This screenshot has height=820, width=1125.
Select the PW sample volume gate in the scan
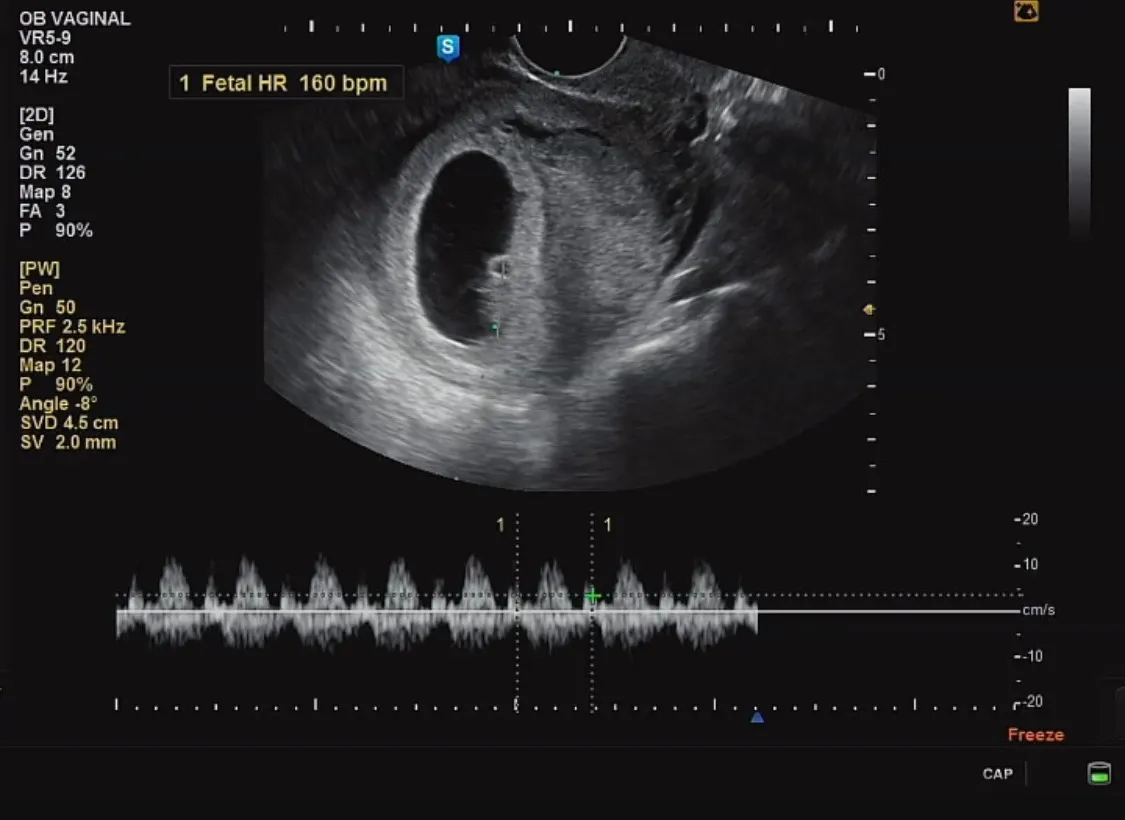coord(503,268)
